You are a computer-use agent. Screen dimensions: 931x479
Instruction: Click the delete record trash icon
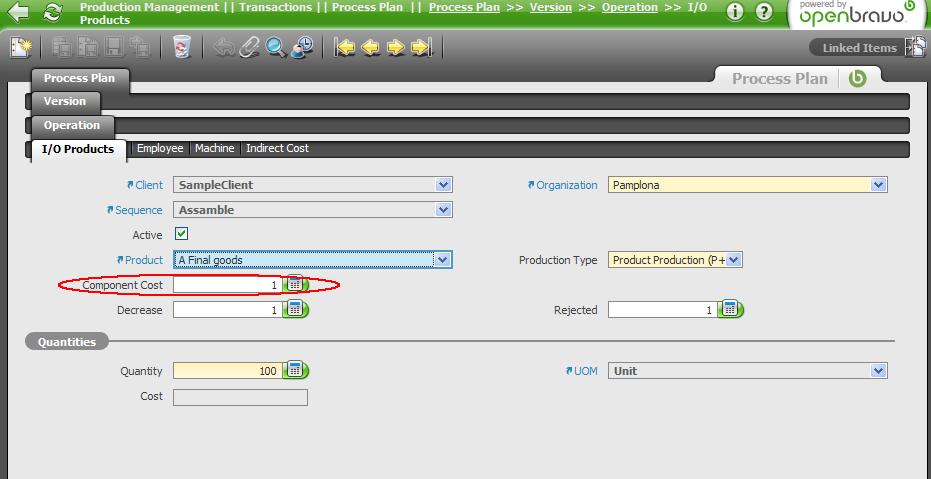(x=181, y=47)
